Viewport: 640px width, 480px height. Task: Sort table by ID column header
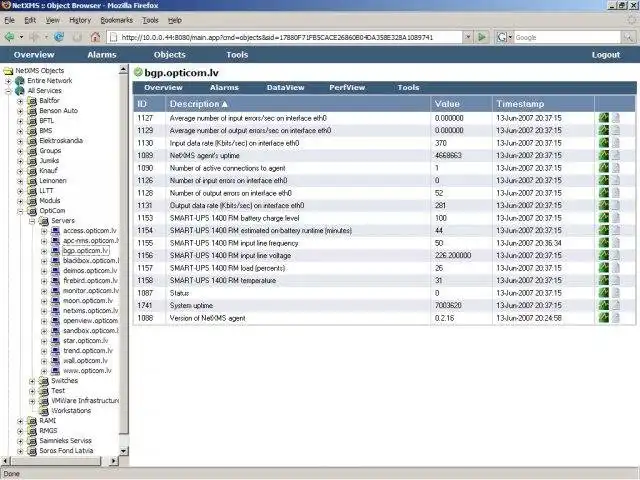[x=149, y=104]
